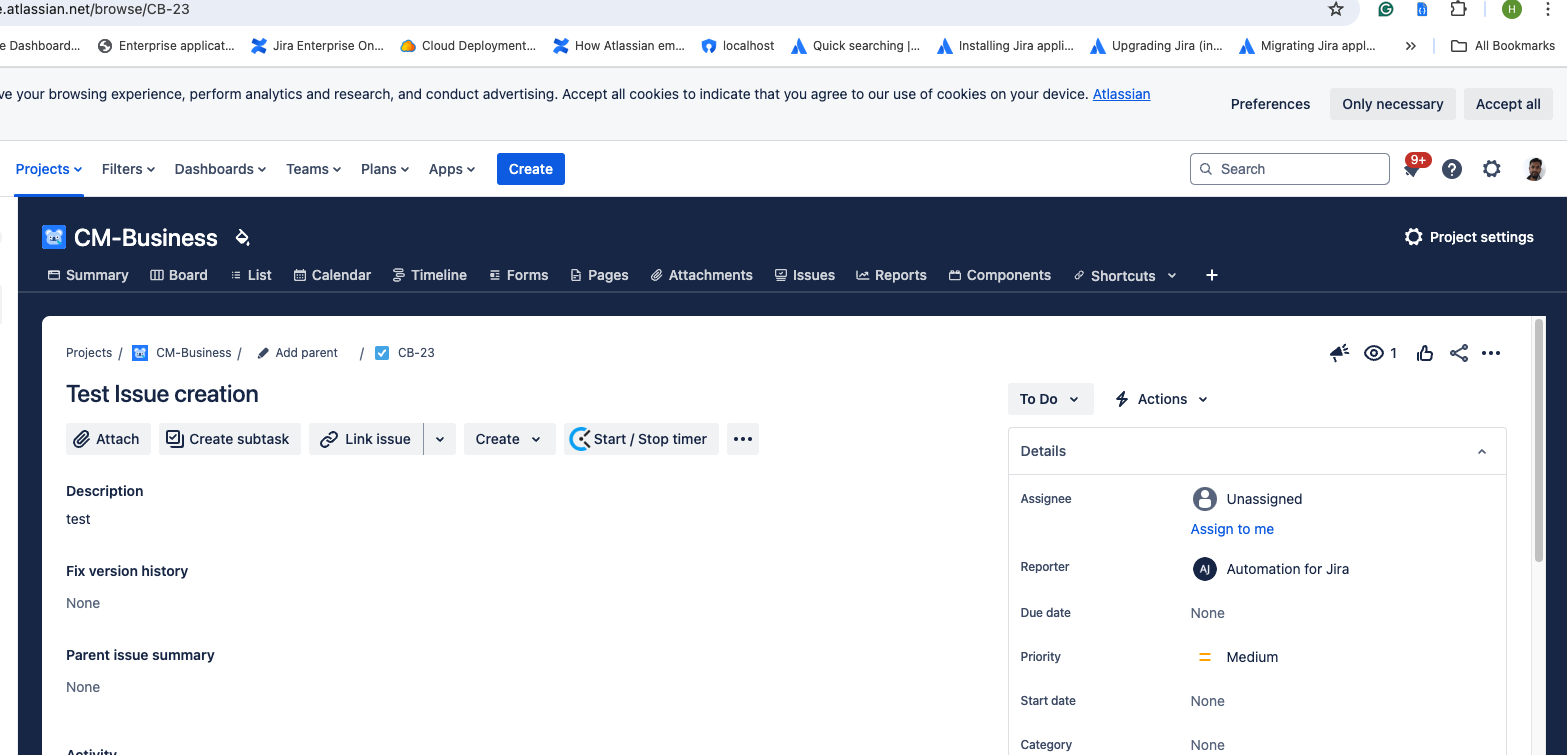Change the To Do status dropdown
This screenshot has width=1567, height=755.
1050,399
